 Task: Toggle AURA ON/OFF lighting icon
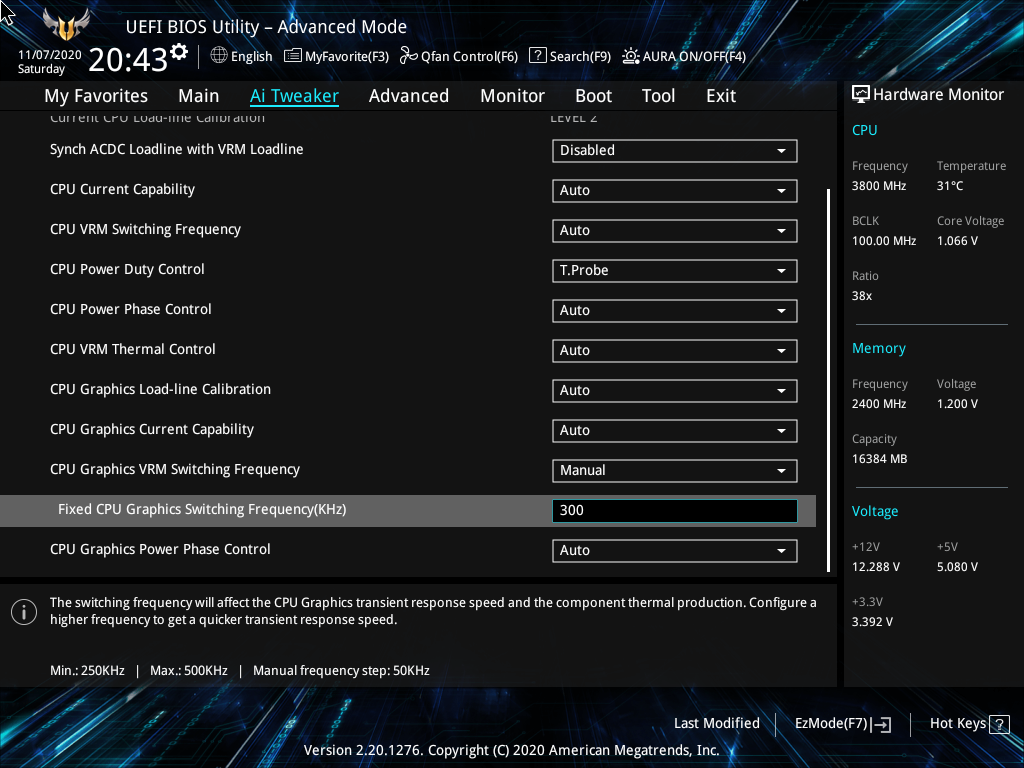631,56
